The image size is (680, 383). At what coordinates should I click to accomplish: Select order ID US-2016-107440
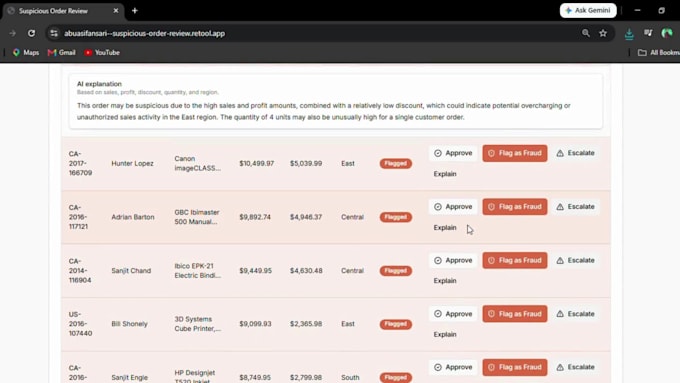pos(80,324)
